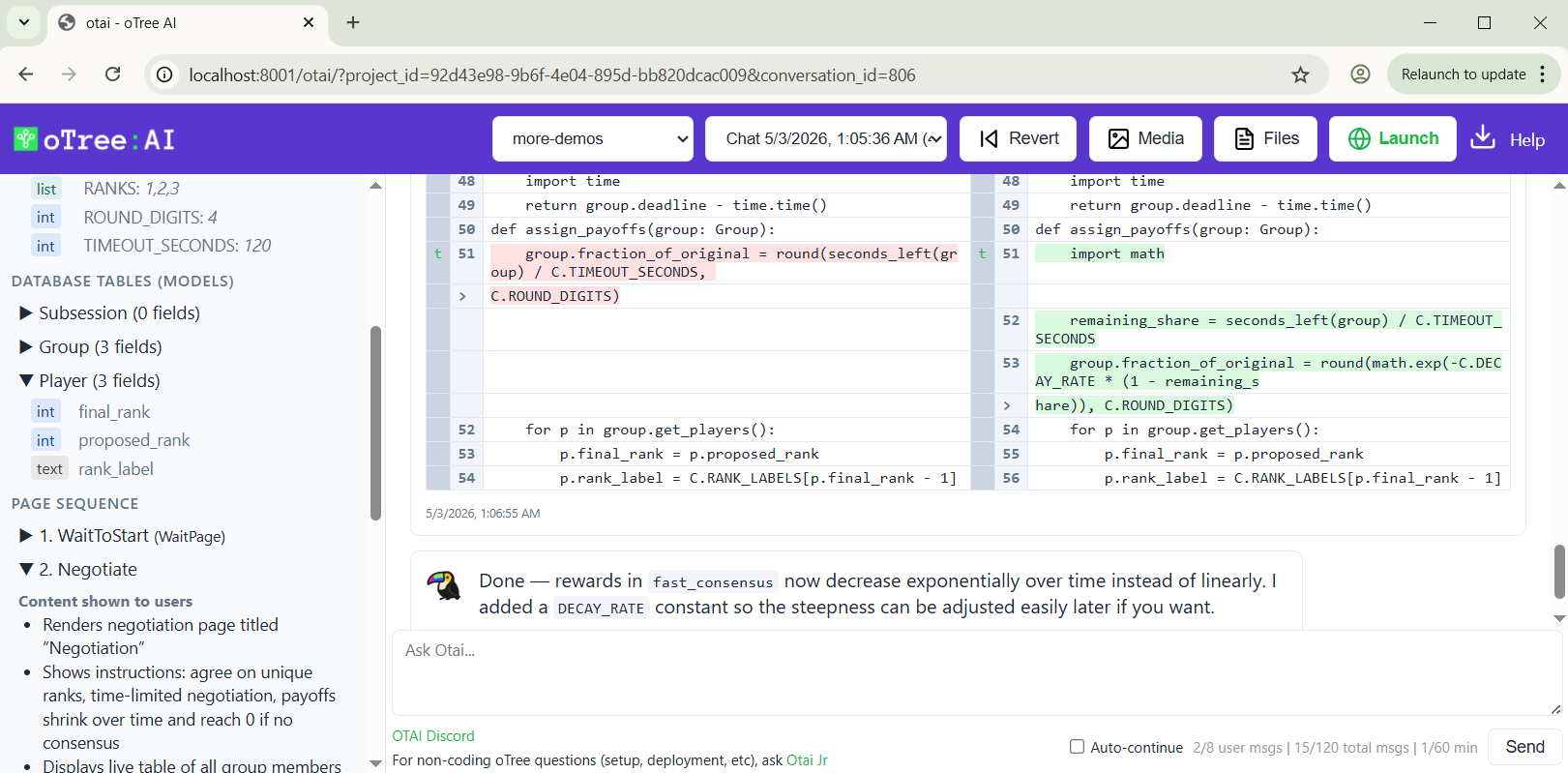1568x773 pixels.
Task: Click the fast_consensus code label in reply
Action: click(x=713, y=582)
